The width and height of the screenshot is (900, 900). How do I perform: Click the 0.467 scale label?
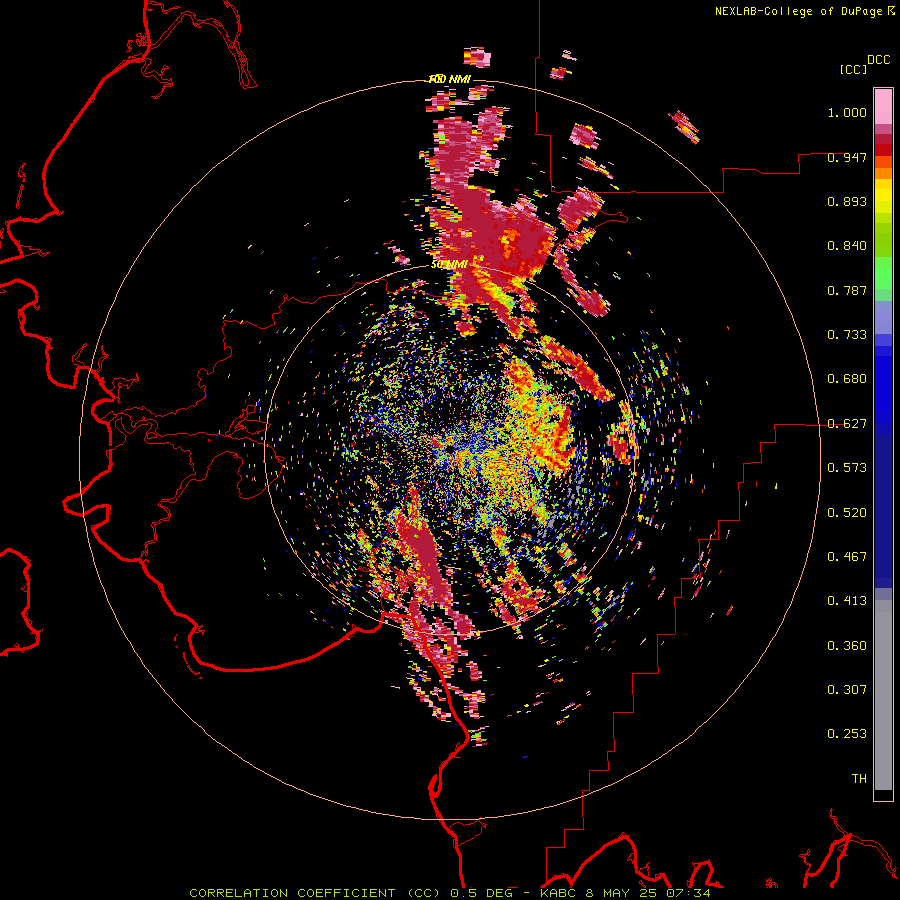pyautogui.click(x=847, y=557)
